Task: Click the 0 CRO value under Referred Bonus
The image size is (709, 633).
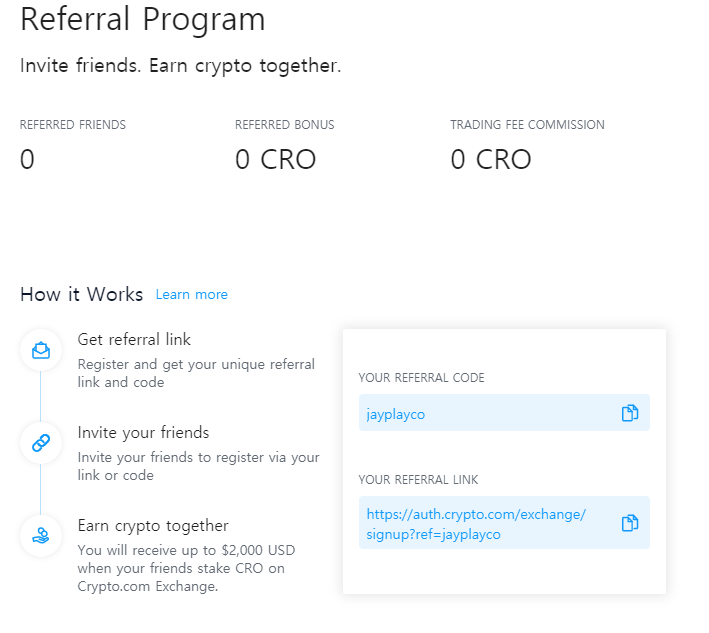Action: tap(275, 160)
